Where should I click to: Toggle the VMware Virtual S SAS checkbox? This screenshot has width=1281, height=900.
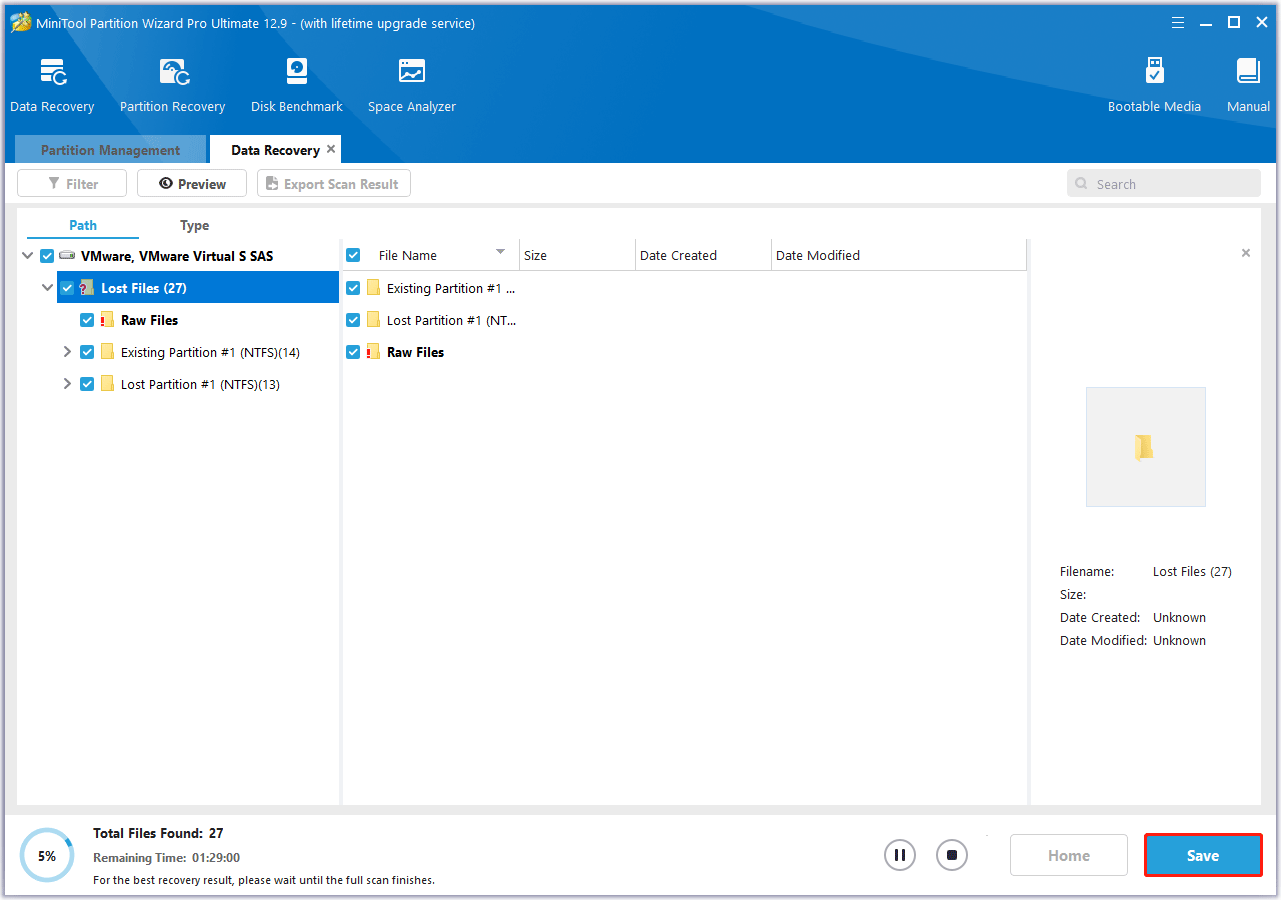coord(47,256)
